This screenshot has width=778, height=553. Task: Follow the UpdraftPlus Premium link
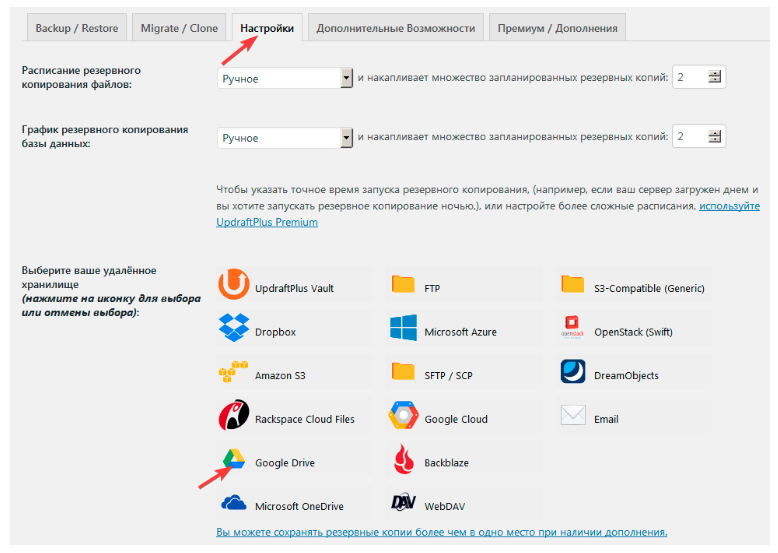pos(267,222)
